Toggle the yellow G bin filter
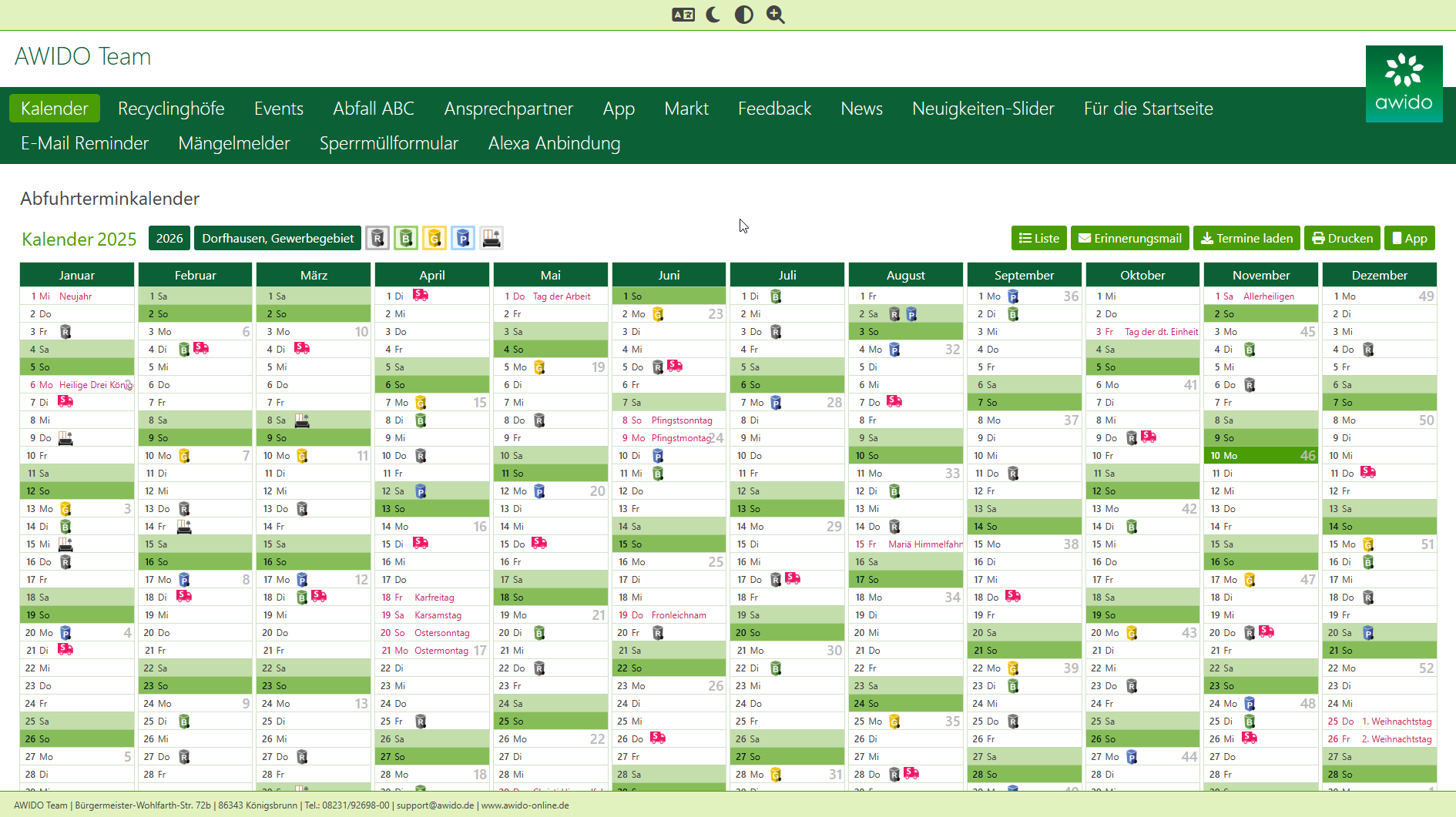The width and height of the screenshot is (1456, 817). point(434,238)
